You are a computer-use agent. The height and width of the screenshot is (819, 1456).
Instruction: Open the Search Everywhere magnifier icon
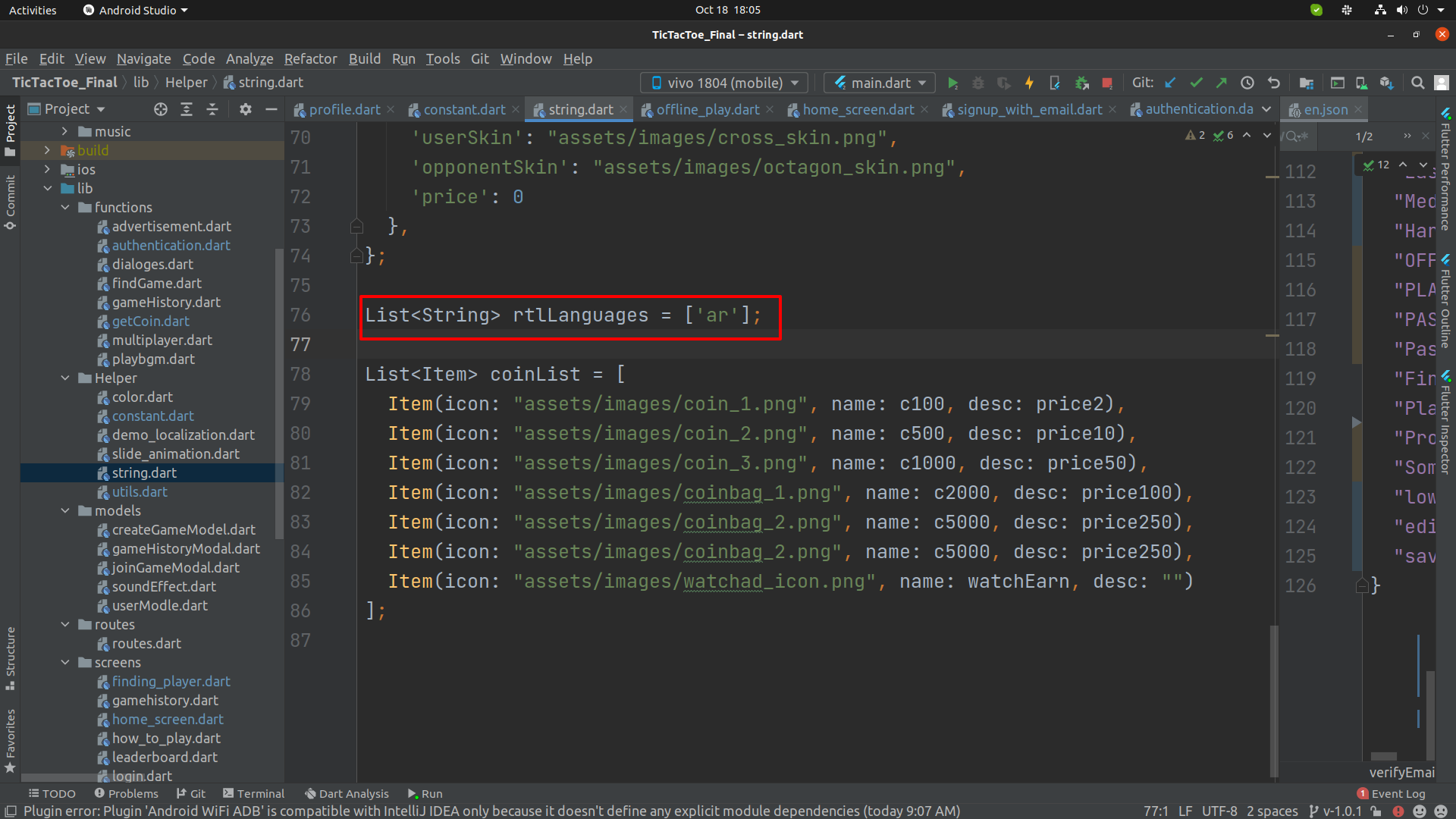click(1417, 83)
